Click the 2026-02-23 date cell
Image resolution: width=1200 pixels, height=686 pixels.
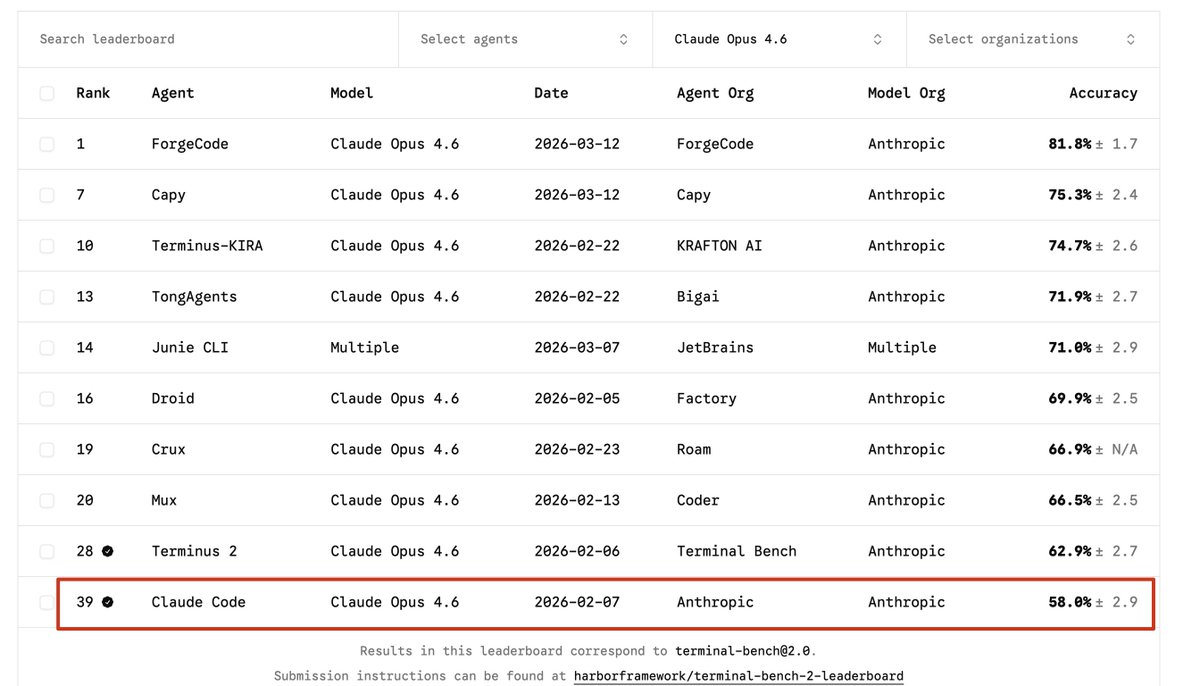(577, 450)
